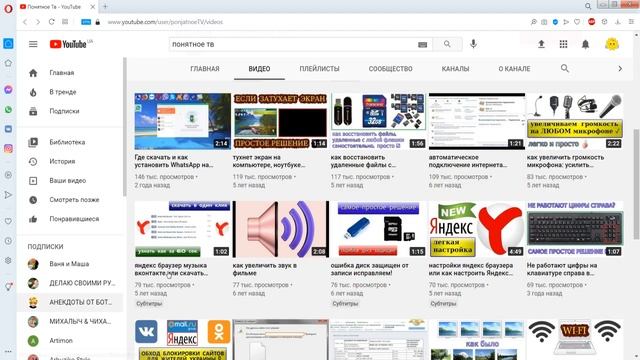
Task: Open notifications bell
Action: pos(585,44)
